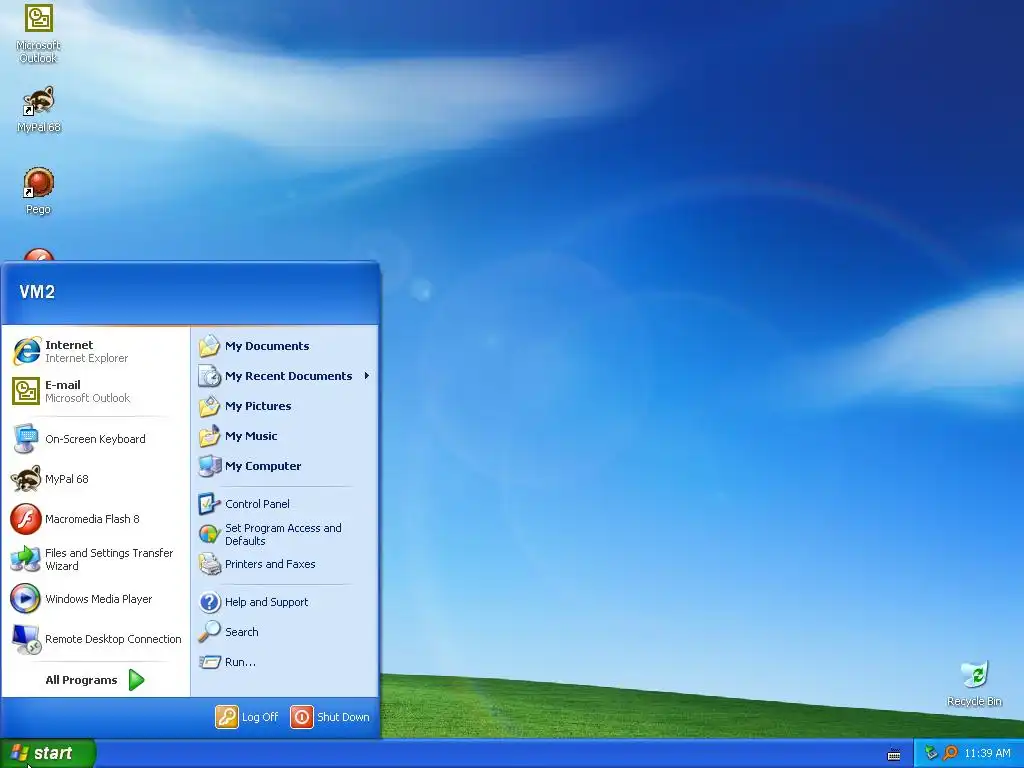Click the VM2 user name header
The height and width of the screenshot is (768, 1024).
(37, 292)
